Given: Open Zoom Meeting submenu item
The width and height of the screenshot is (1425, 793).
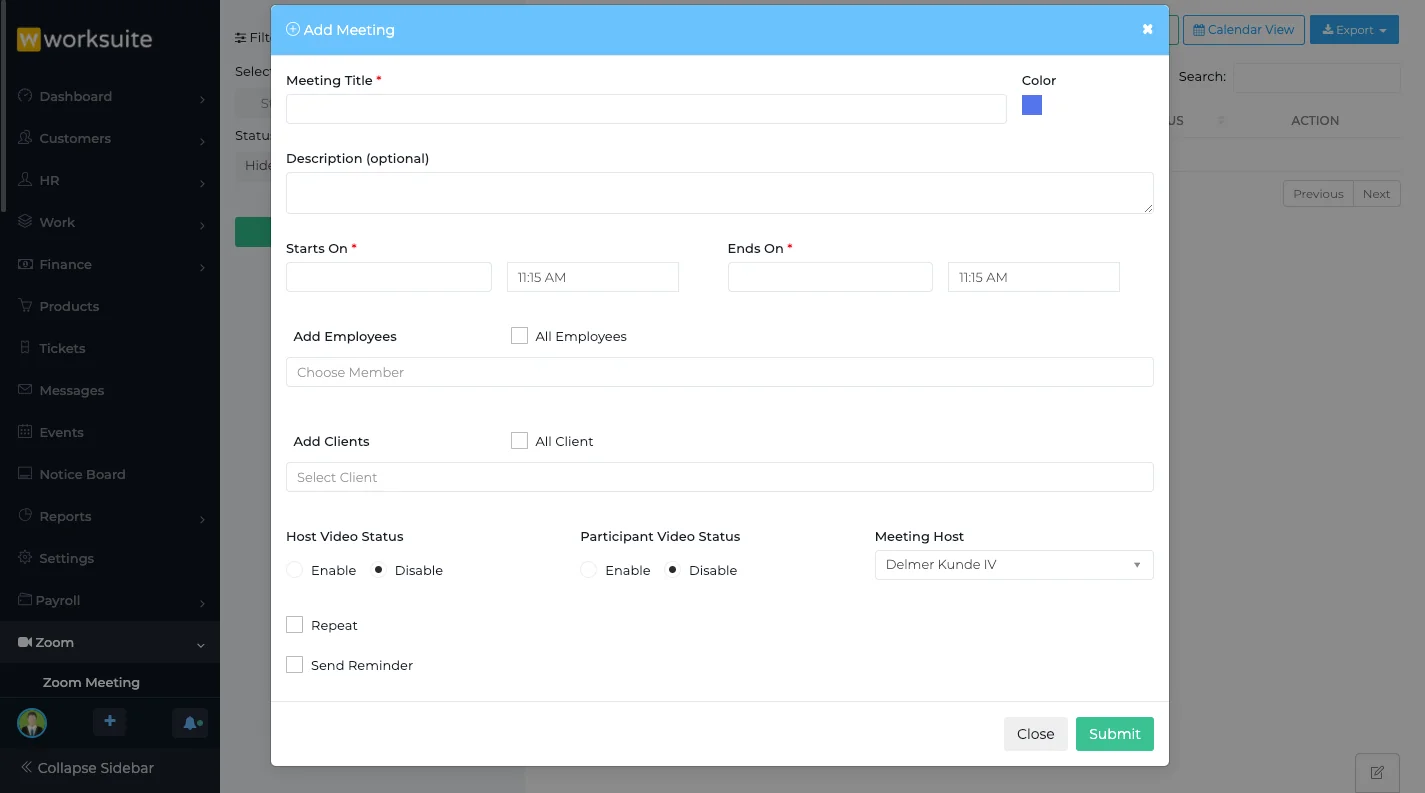Looking at the screenshot, I should [x=91, y=682].
